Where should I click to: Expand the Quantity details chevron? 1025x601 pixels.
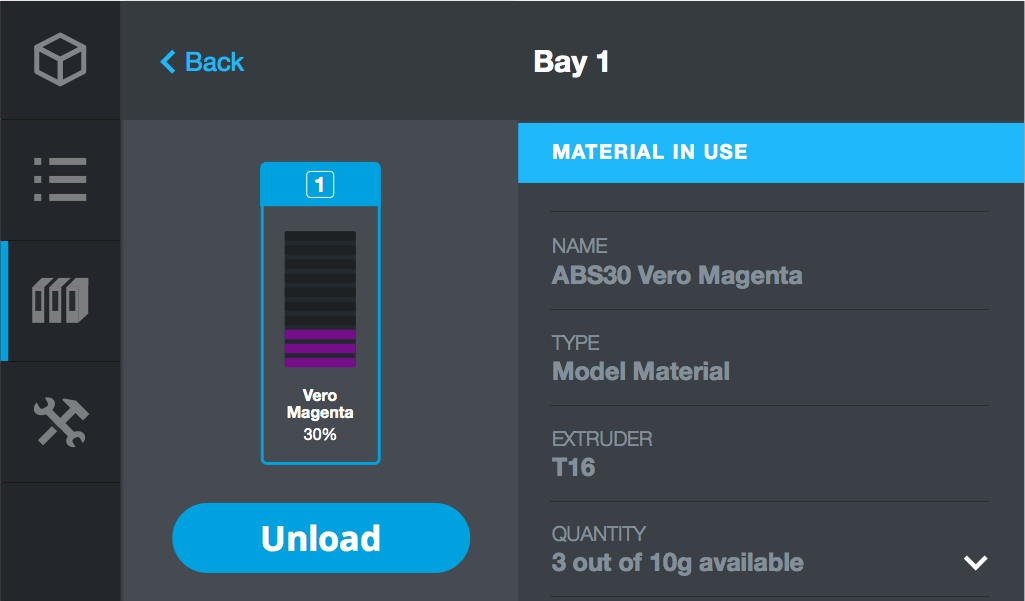coord(975,562)
